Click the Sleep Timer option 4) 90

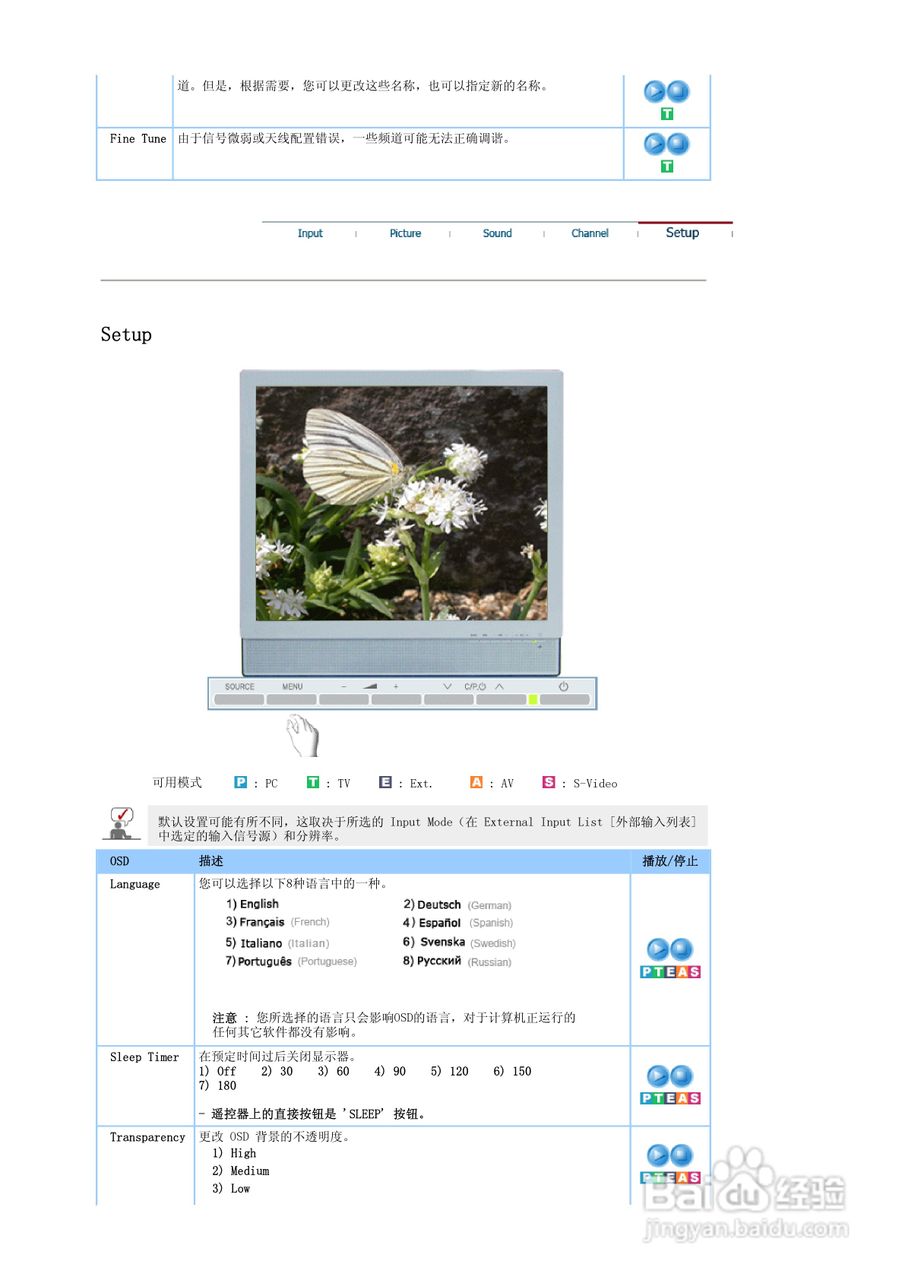click(390, 1071)
